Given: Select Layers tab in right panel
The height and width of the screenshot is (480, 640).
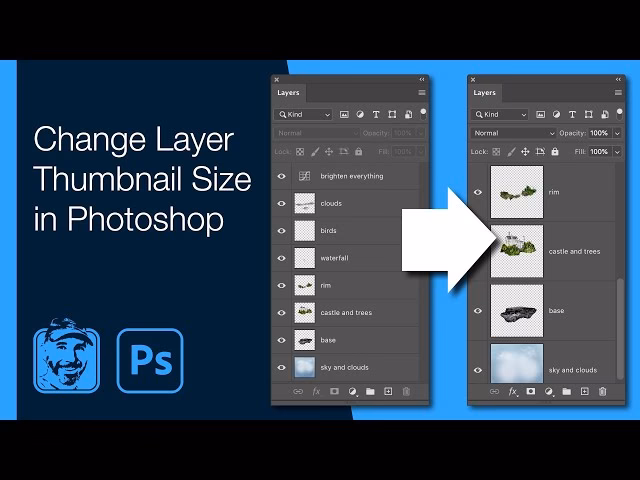Looking at the screenshot, I should click(484, 93).
